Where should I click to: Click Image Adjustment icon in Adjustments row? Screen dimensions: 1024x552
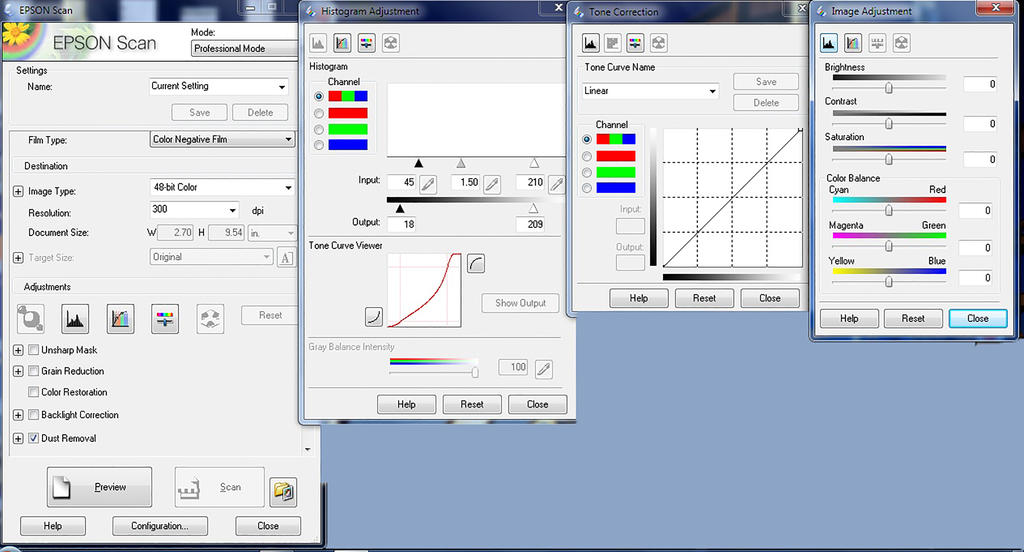165,319
